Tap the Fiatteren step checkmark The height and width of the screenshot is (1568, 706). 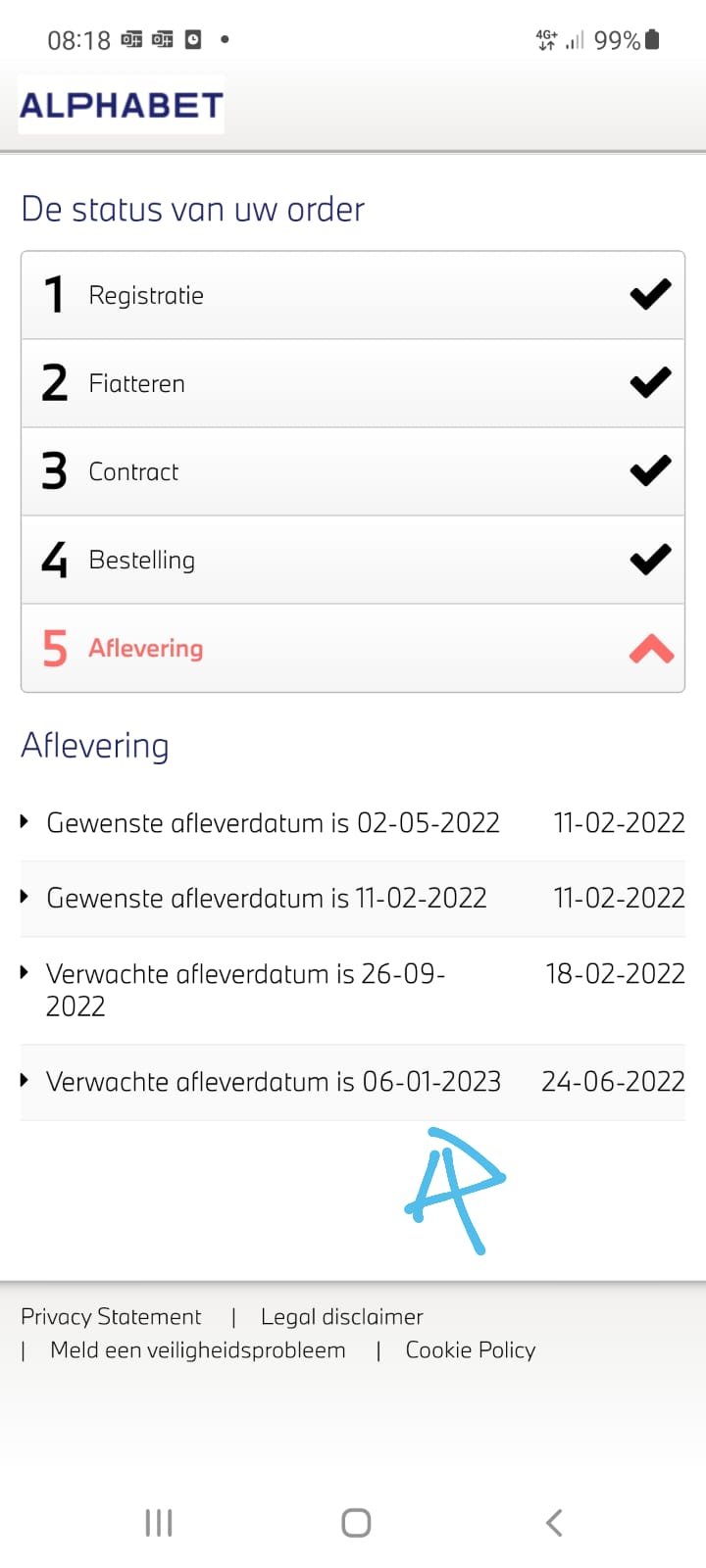[650, 382]
